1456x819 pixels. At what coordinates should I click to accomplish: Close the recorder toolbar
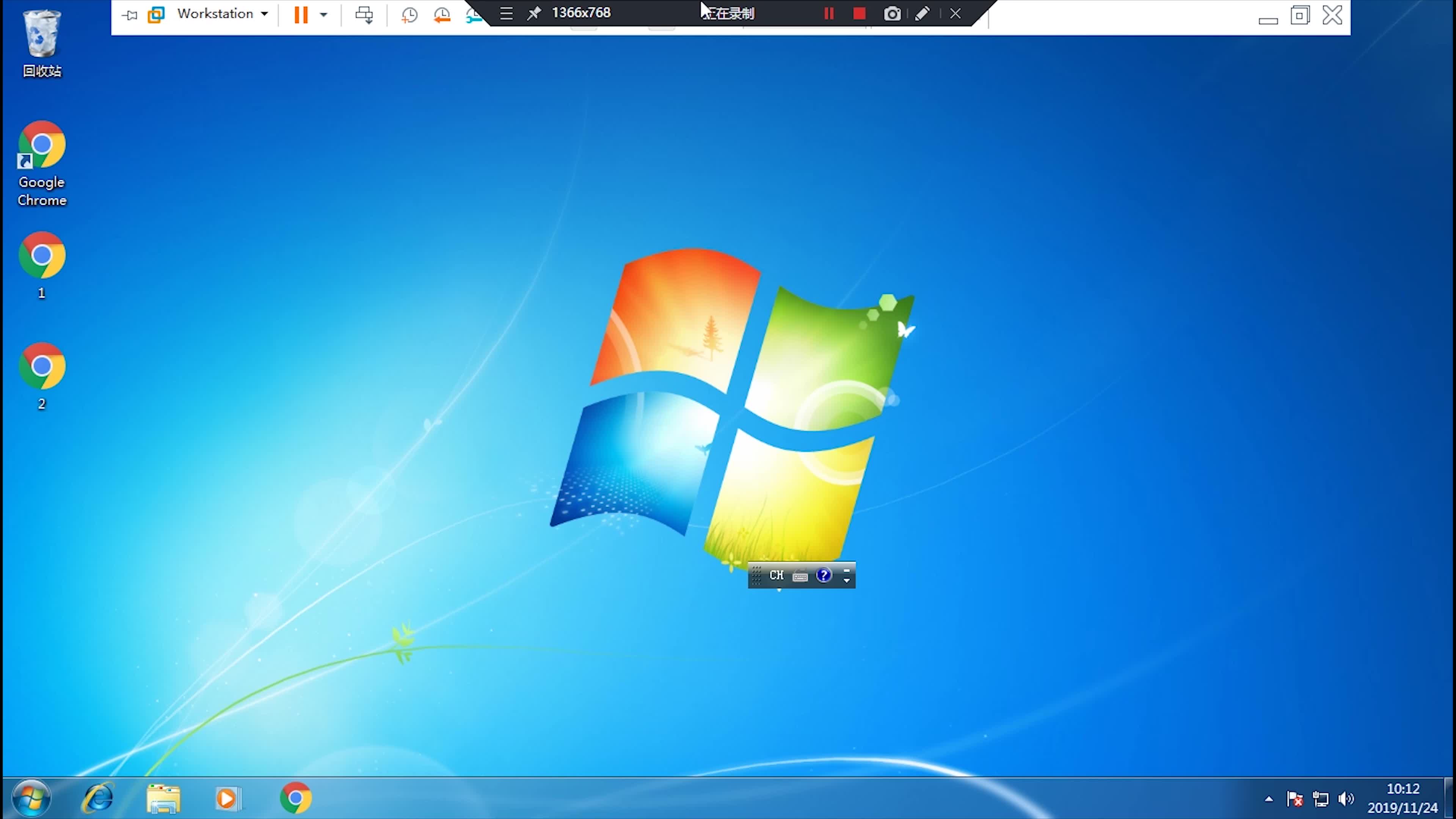click(955, 14)
